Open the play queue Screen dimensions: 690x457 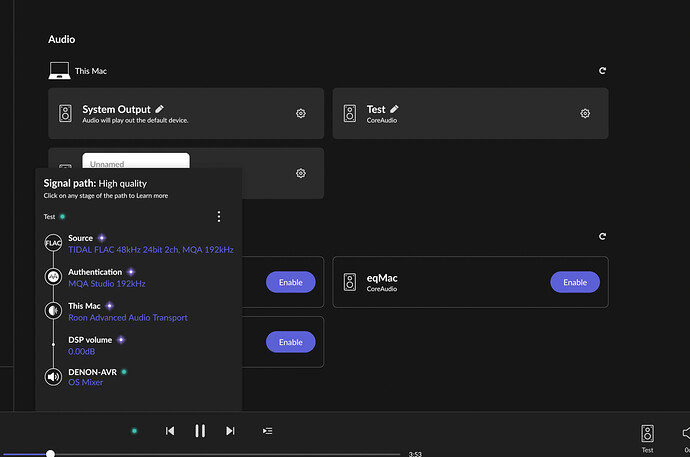[268, 431]
